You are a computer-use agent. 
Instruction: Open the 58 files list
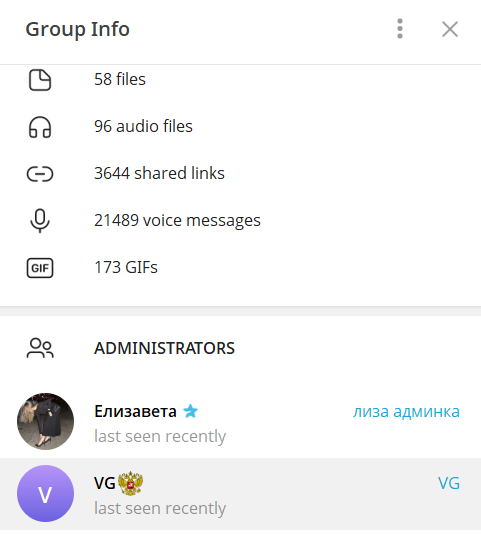[x=240, y=79]
